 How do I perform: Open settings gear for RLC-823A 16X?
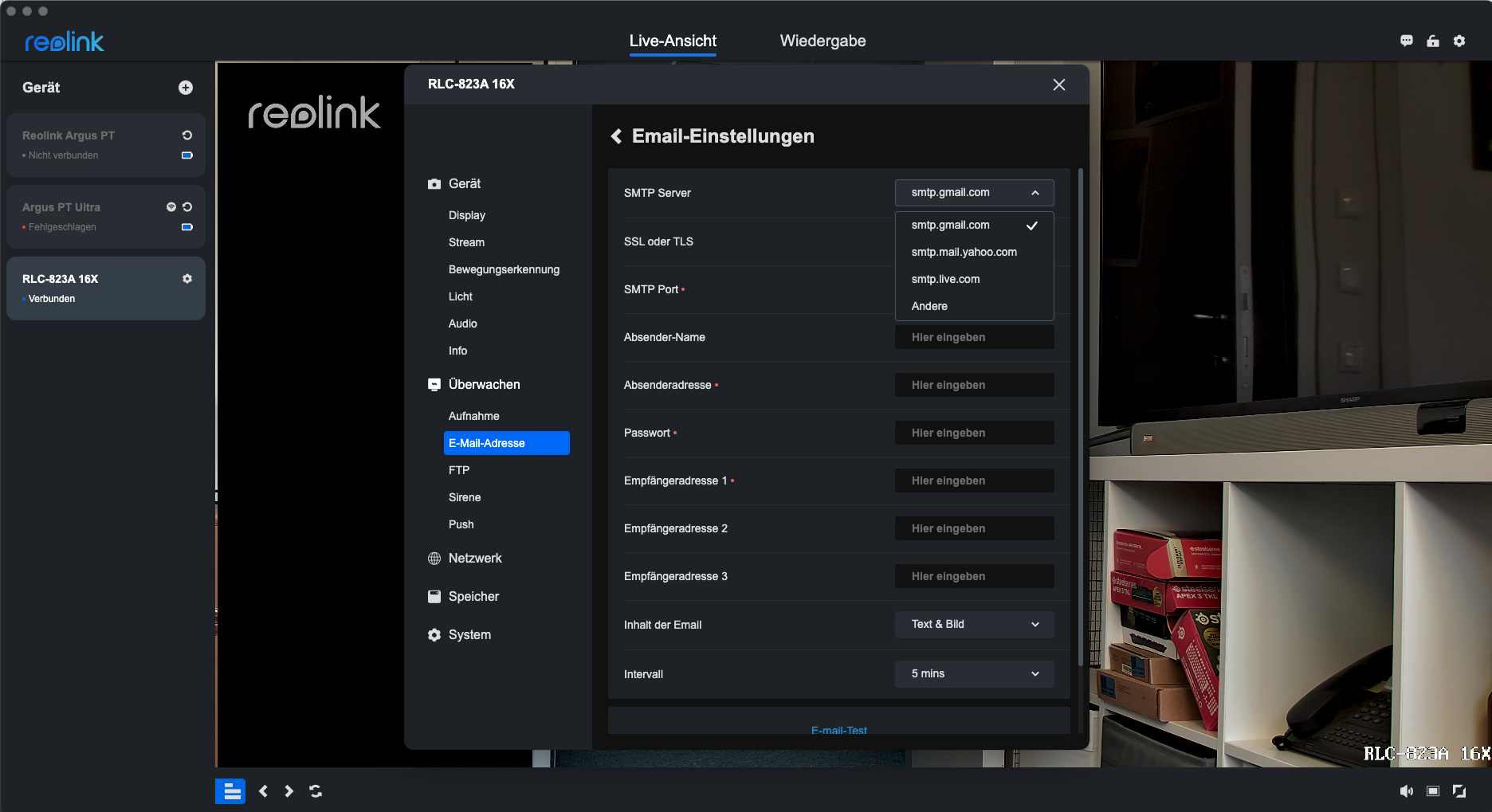click(x=187, y=279)
